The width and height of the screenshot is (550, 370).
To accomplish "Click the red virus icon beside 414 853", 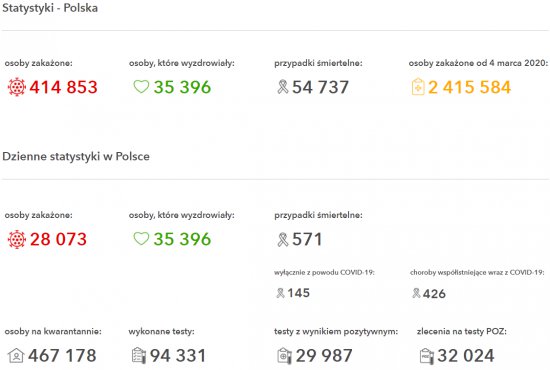I will [16, 87].
